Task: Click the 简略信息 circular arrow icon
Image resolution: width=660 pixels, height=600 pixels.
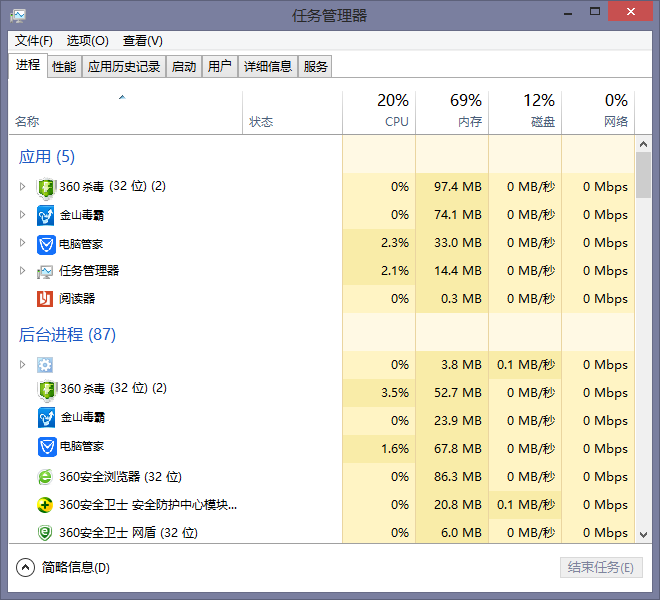Action: pos(25,568)
